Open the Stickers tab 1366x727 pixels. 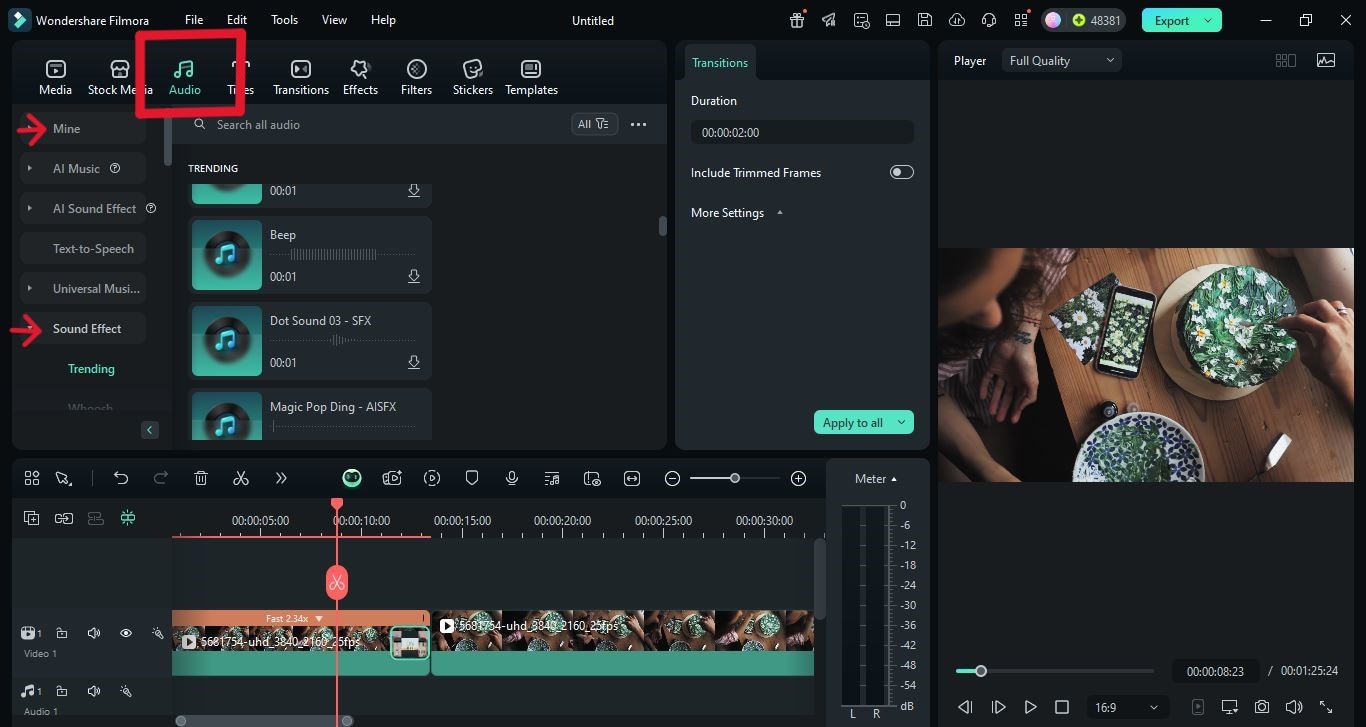pyautogui.click(x=472, y=77)
